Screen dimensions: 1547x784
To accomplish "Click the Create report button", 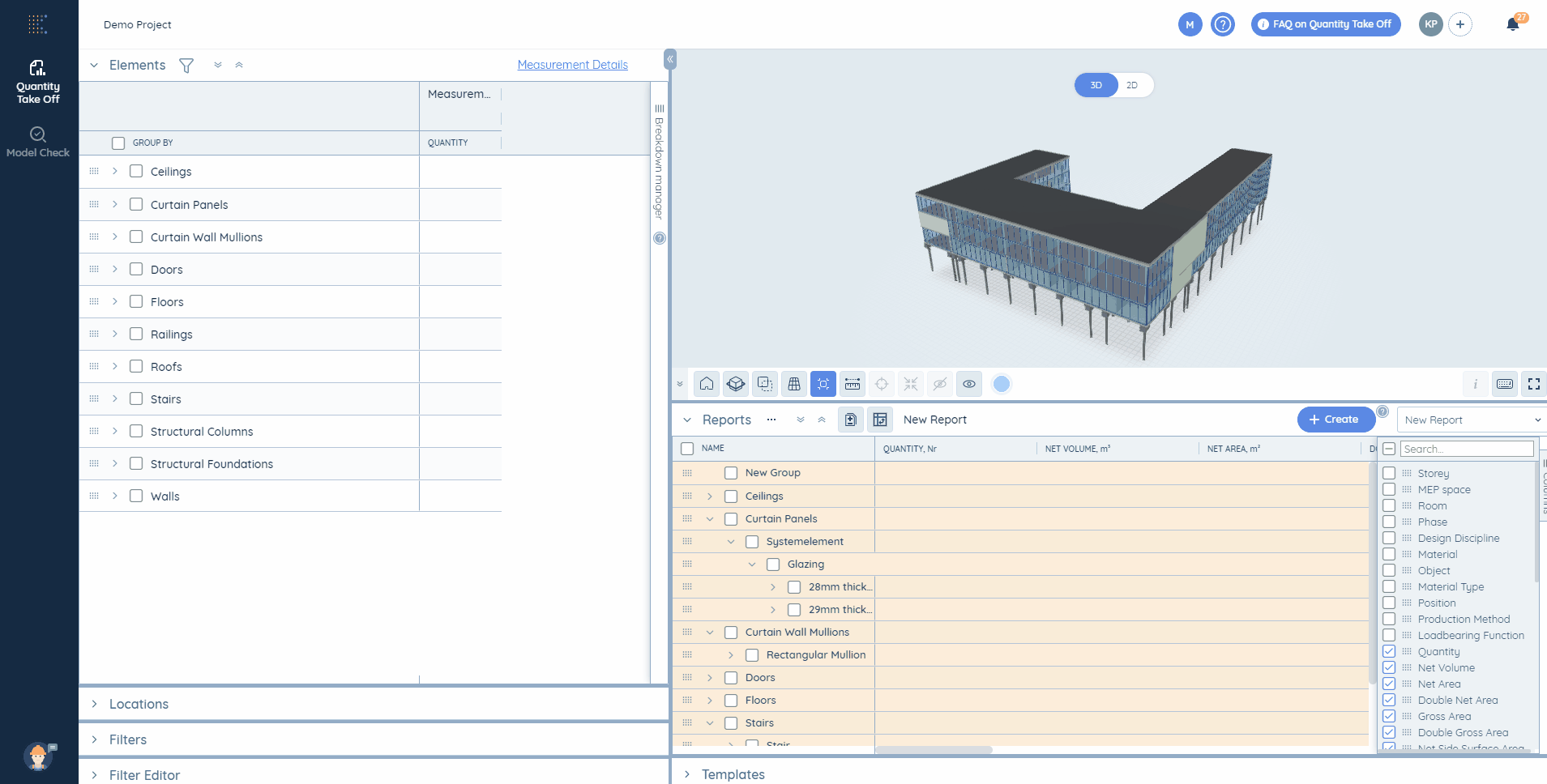I will click(x=1335, y=420).
